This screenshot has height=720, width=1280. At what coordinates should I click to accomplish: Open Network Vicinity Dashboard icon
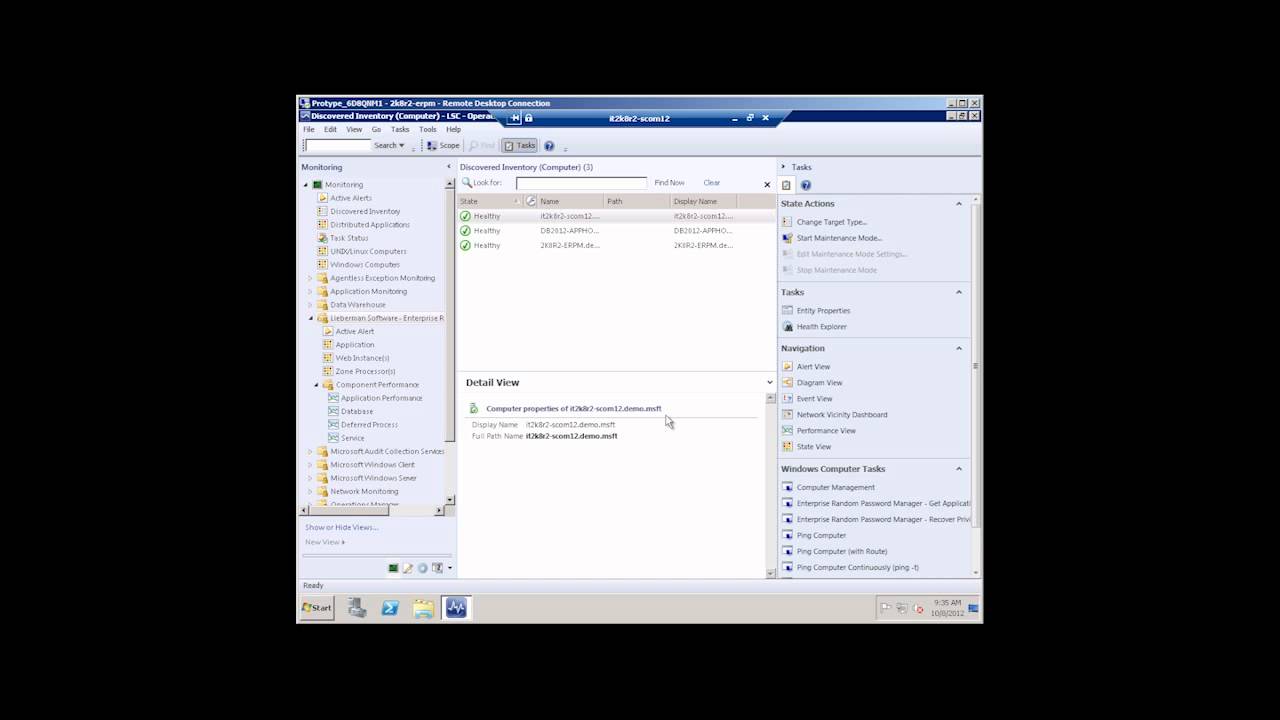click(x=788, y=415)
